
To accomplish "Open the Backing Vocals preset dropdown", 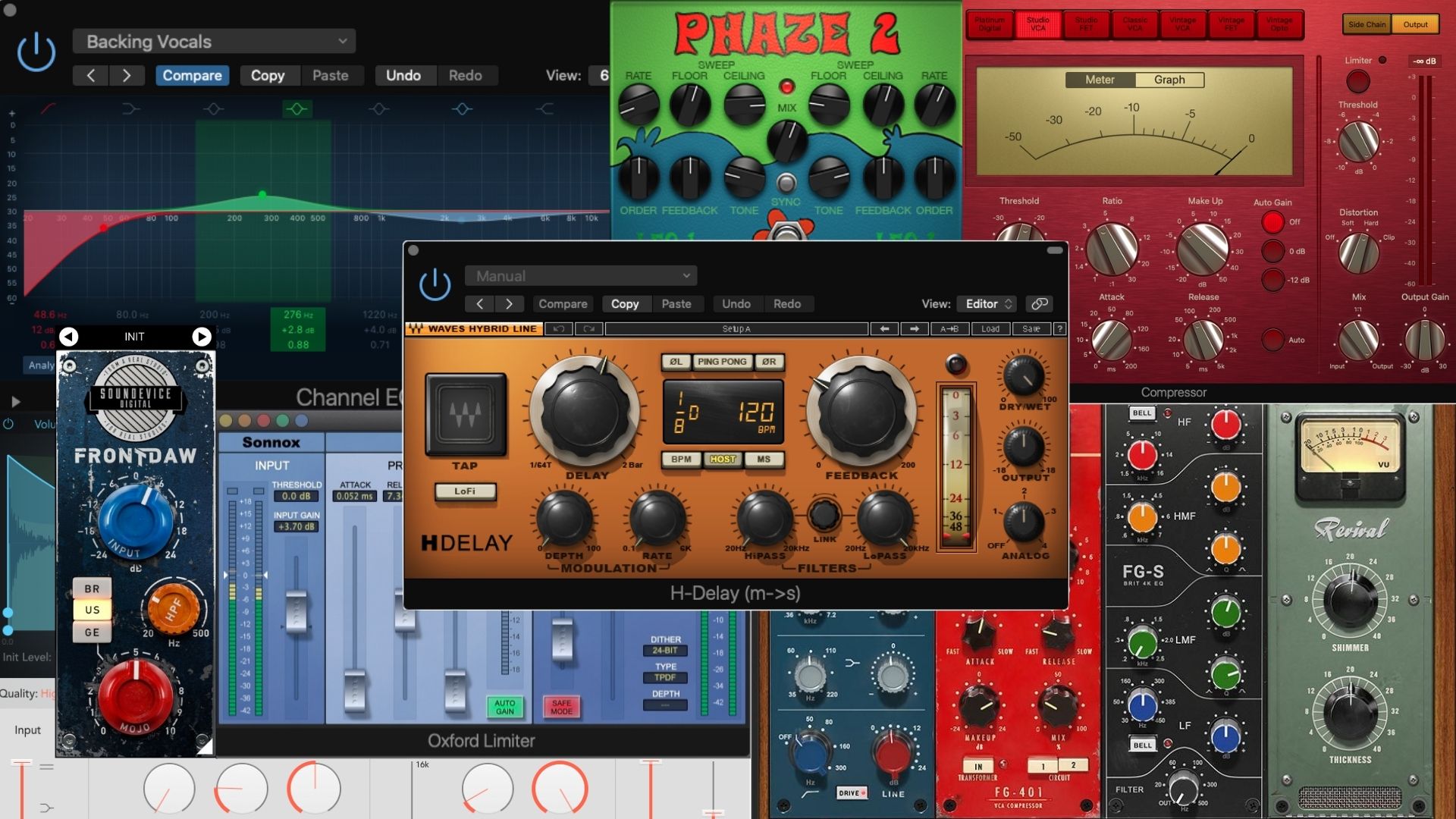I will pos(215,42).
